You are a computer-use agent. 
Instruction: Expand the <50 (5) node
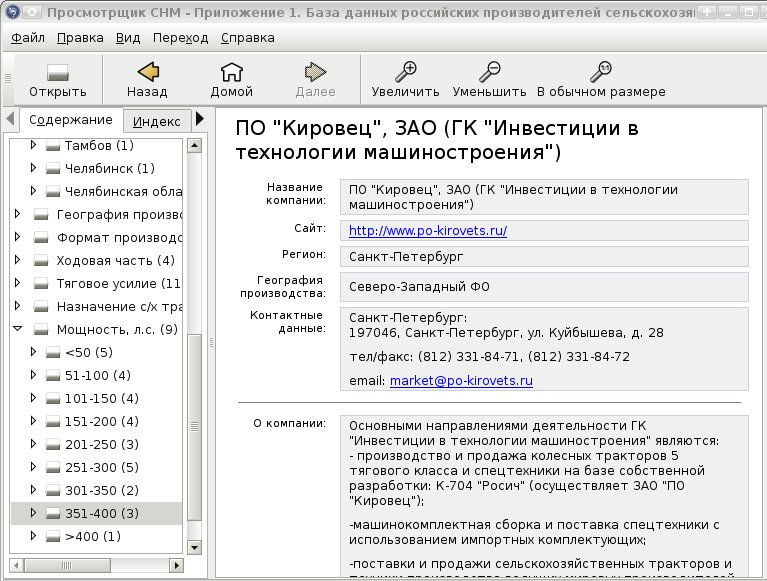pyautogui.click(x=33, y=352)
